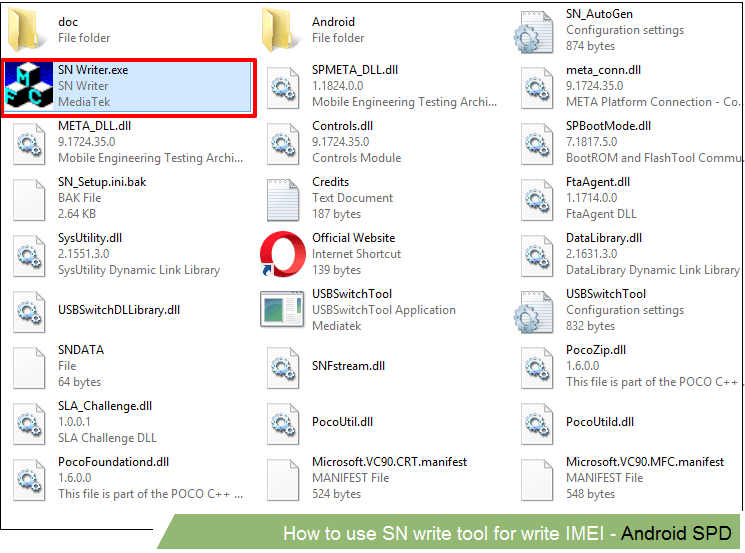The height and width of the screenshot is (553, 745).
Task: Select the PocoZip.dll file icon
Action: (537, 368)
